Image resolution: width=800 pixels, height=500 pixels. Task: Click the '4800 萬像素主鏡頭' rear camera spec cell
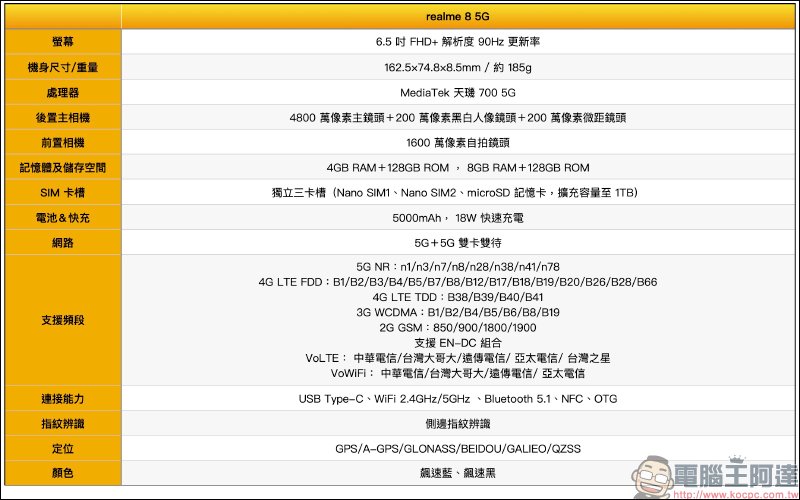[x=458, y=117]
